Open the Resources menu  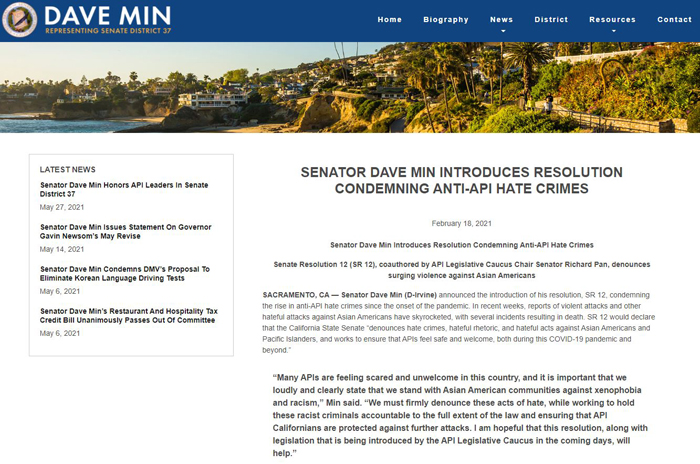point(612,20)
